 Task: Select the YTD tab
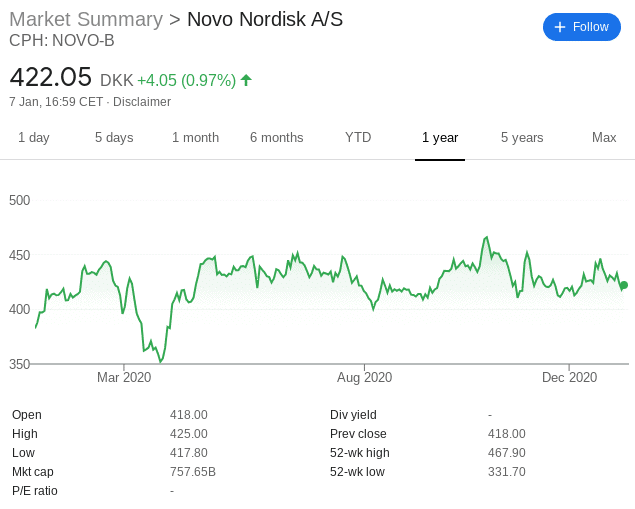click(358, 137)
